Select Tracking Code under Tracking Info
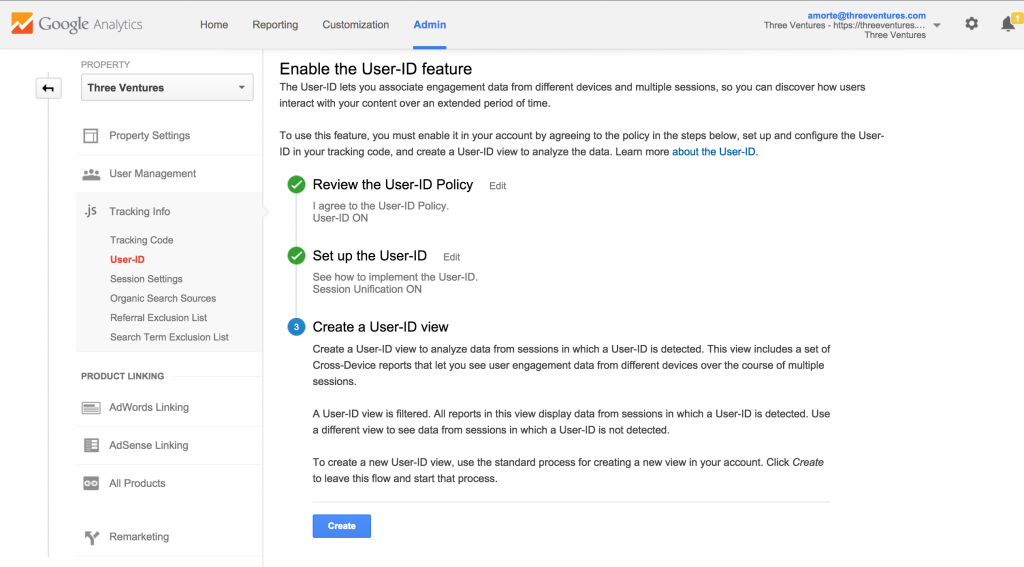The height and width of the screenshot is (567, 1024). tap(142, 240)
